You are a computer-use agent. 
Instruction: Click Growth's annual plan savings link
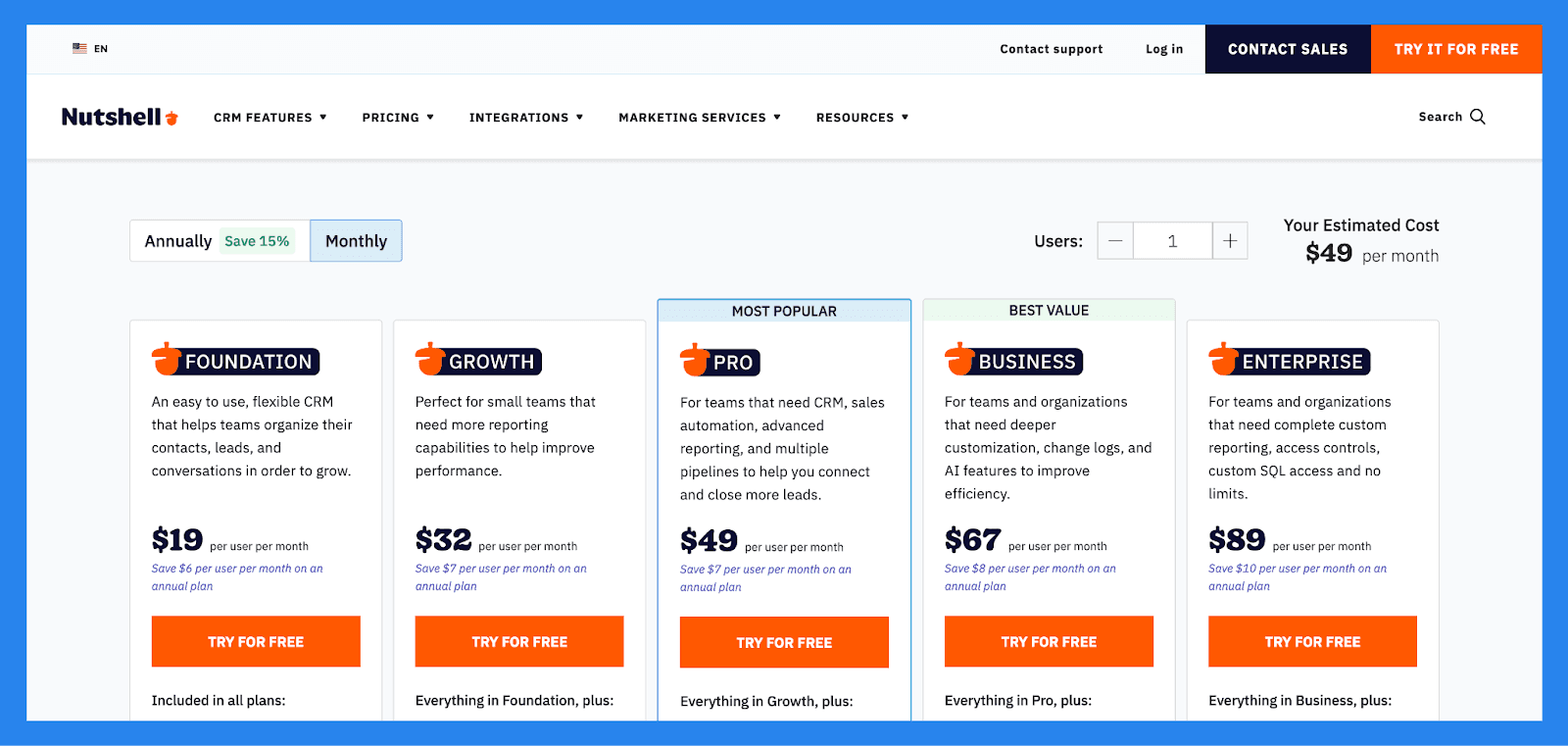501,577
